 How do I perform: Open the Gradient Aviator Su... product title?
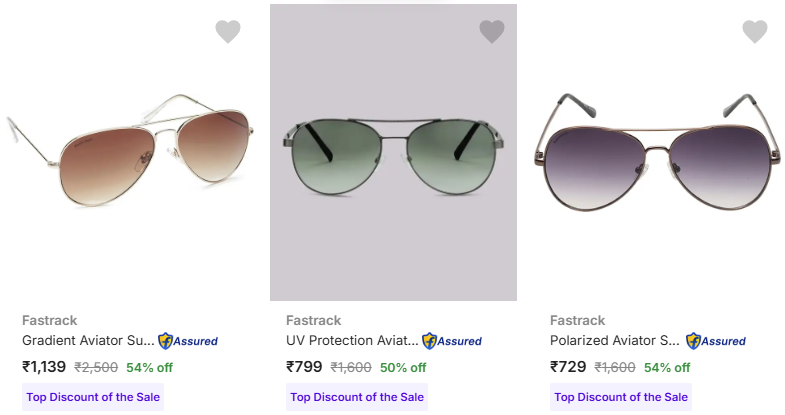[x=88, y=341]
